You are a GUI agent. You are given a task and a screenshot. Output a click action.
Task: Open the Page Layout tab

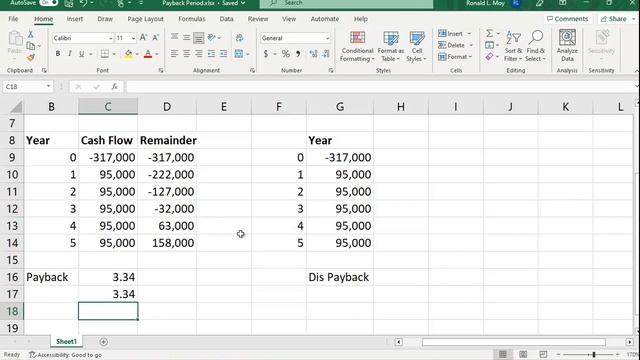145,19
